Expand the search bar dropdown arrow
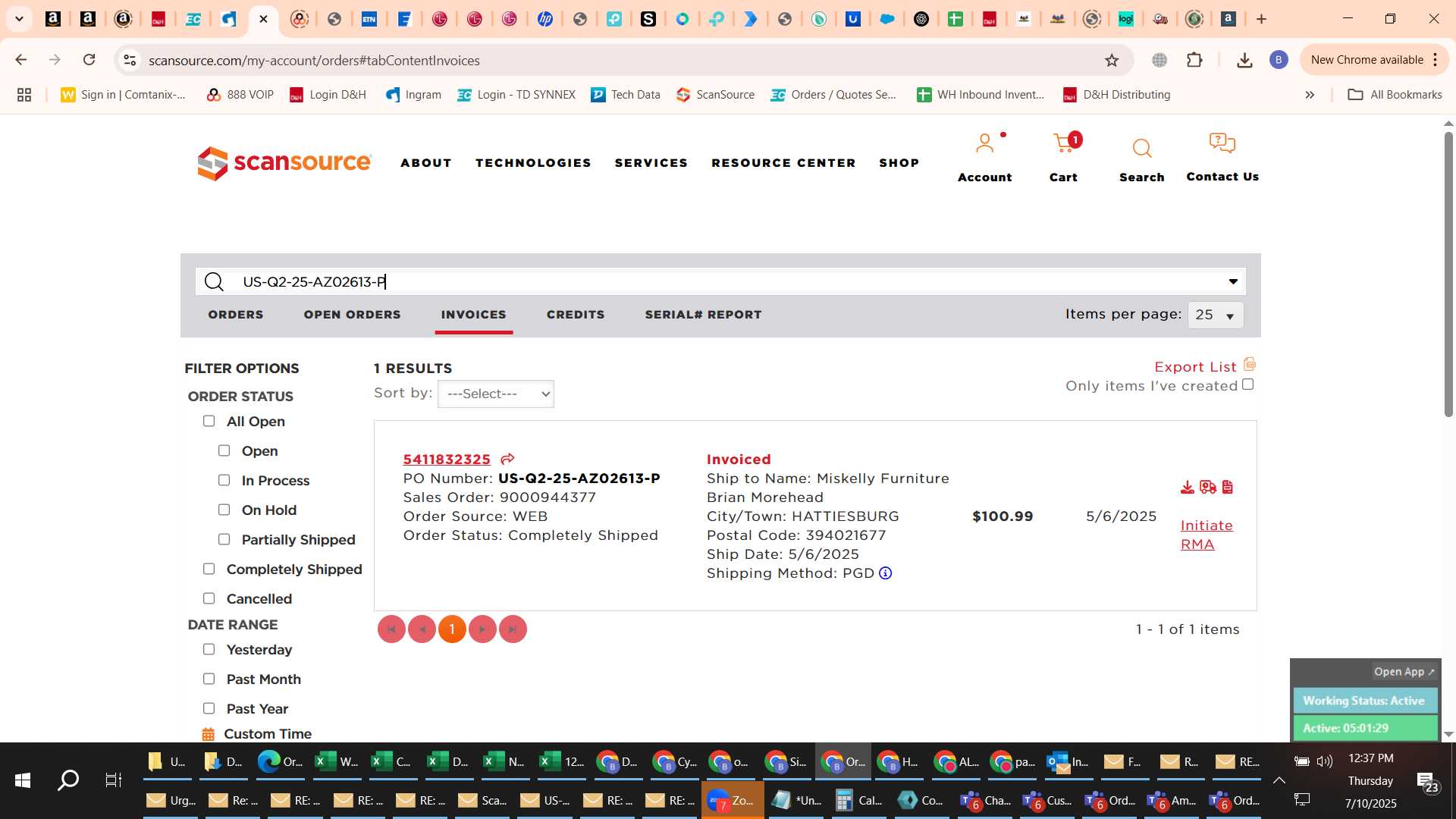 (1233, 281)
